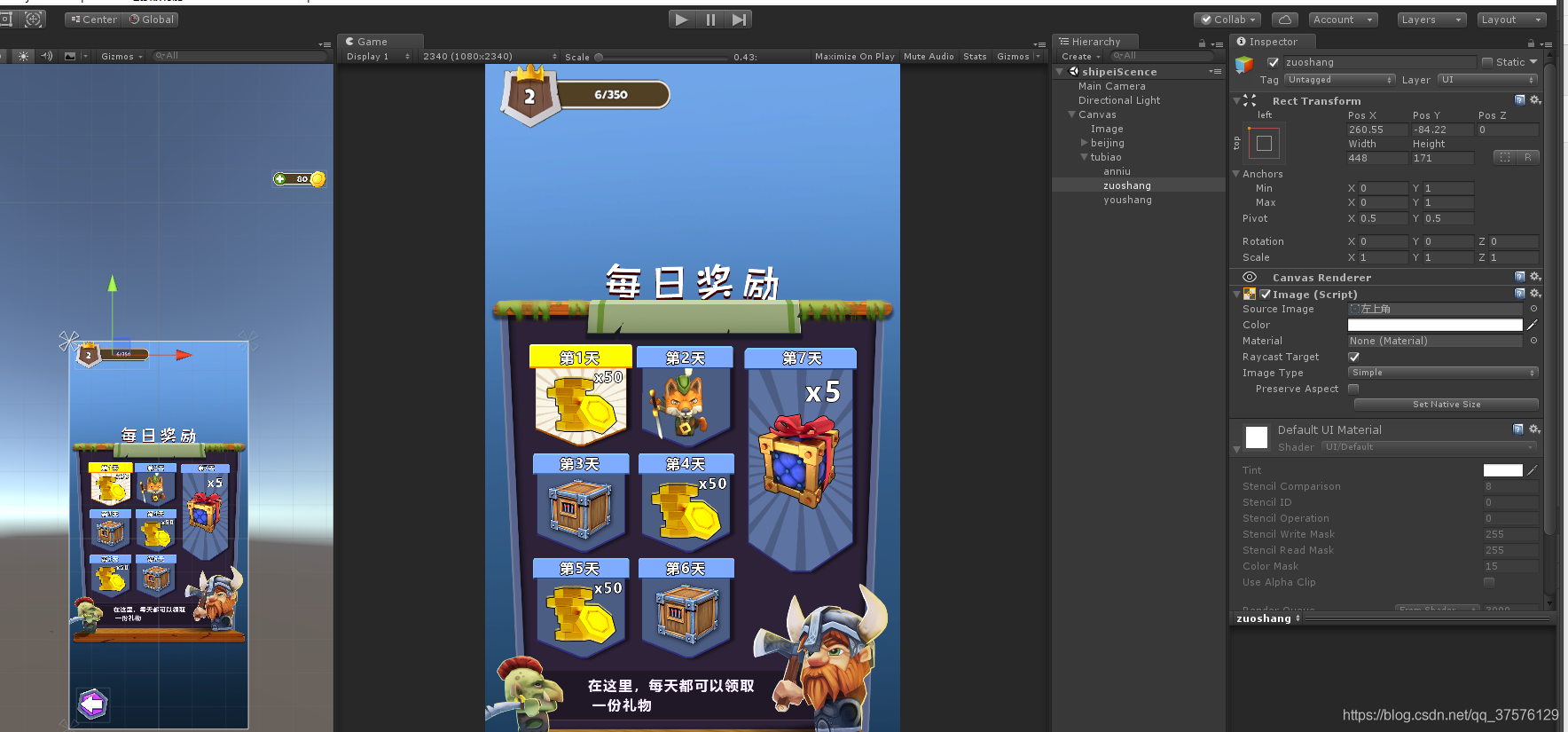Viewport: 1568px width, 732px height.
Task: Pick a sprite with Source Image selector circle
Action: click(1533, 309)
